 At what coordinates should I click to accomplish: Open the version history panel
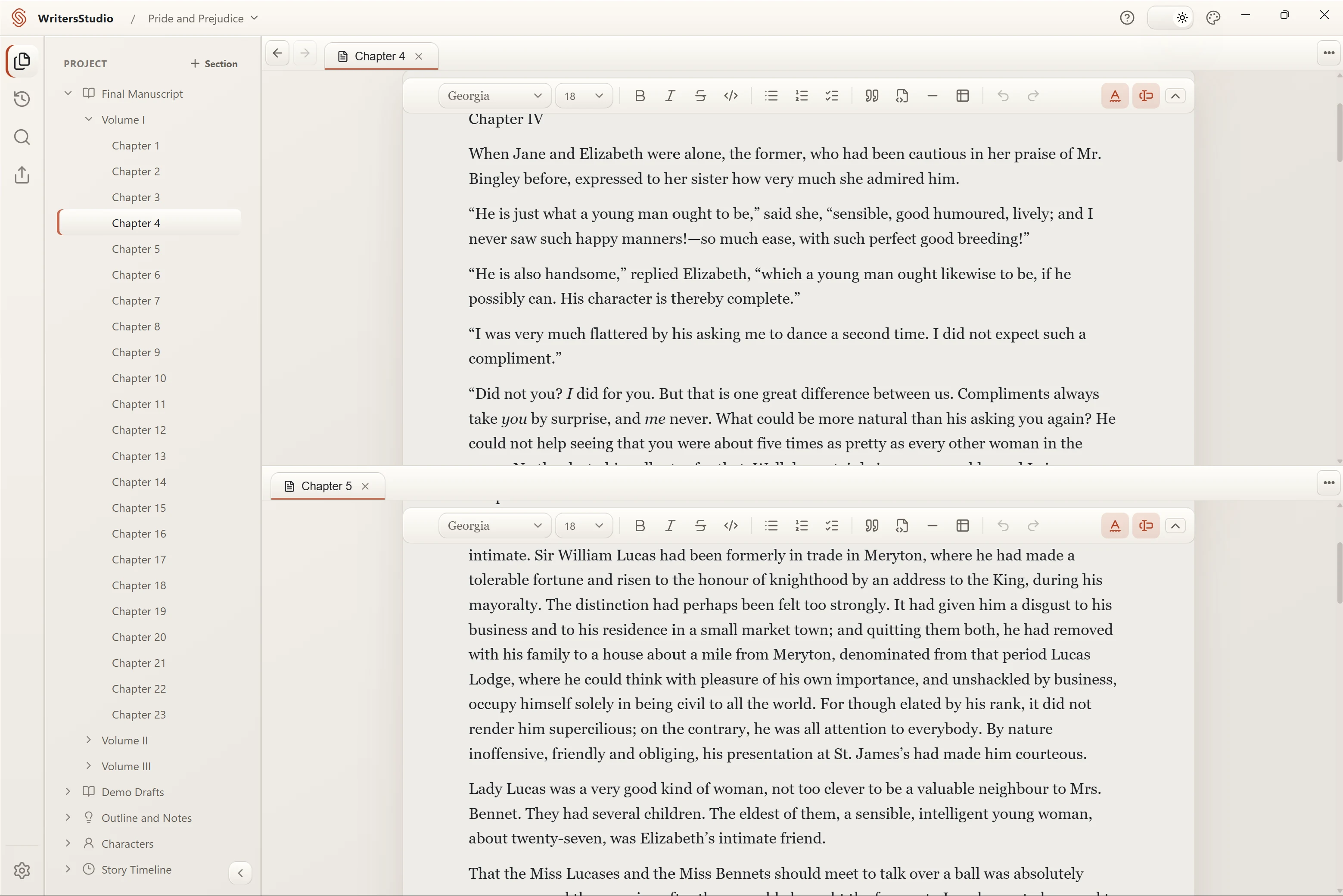tap(22, 99)
